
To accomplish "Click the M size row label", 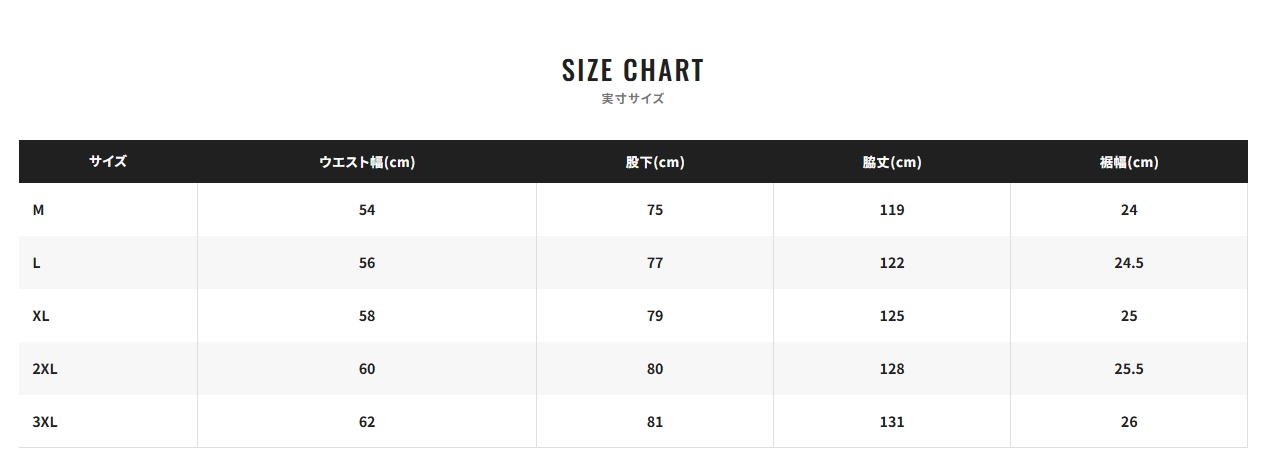I will point(38,210).
